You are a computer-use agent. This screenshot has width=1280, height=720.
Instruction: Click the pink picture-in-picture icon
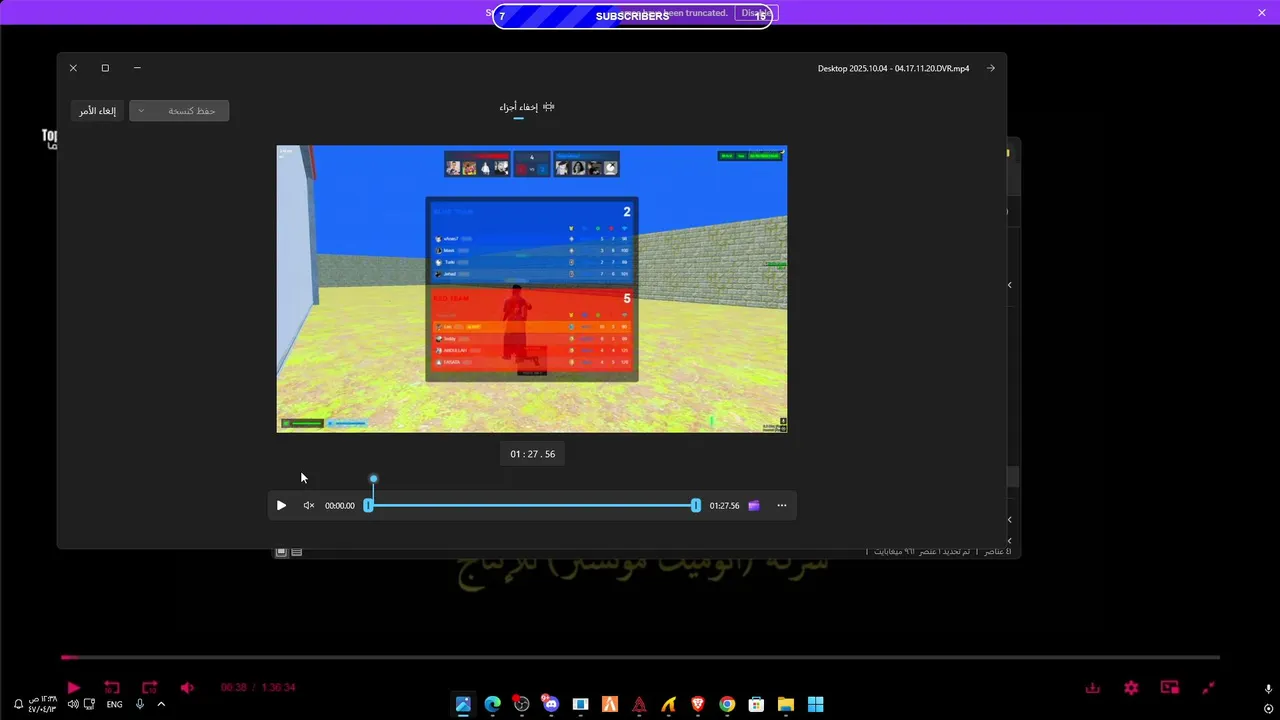[1170, 688]
